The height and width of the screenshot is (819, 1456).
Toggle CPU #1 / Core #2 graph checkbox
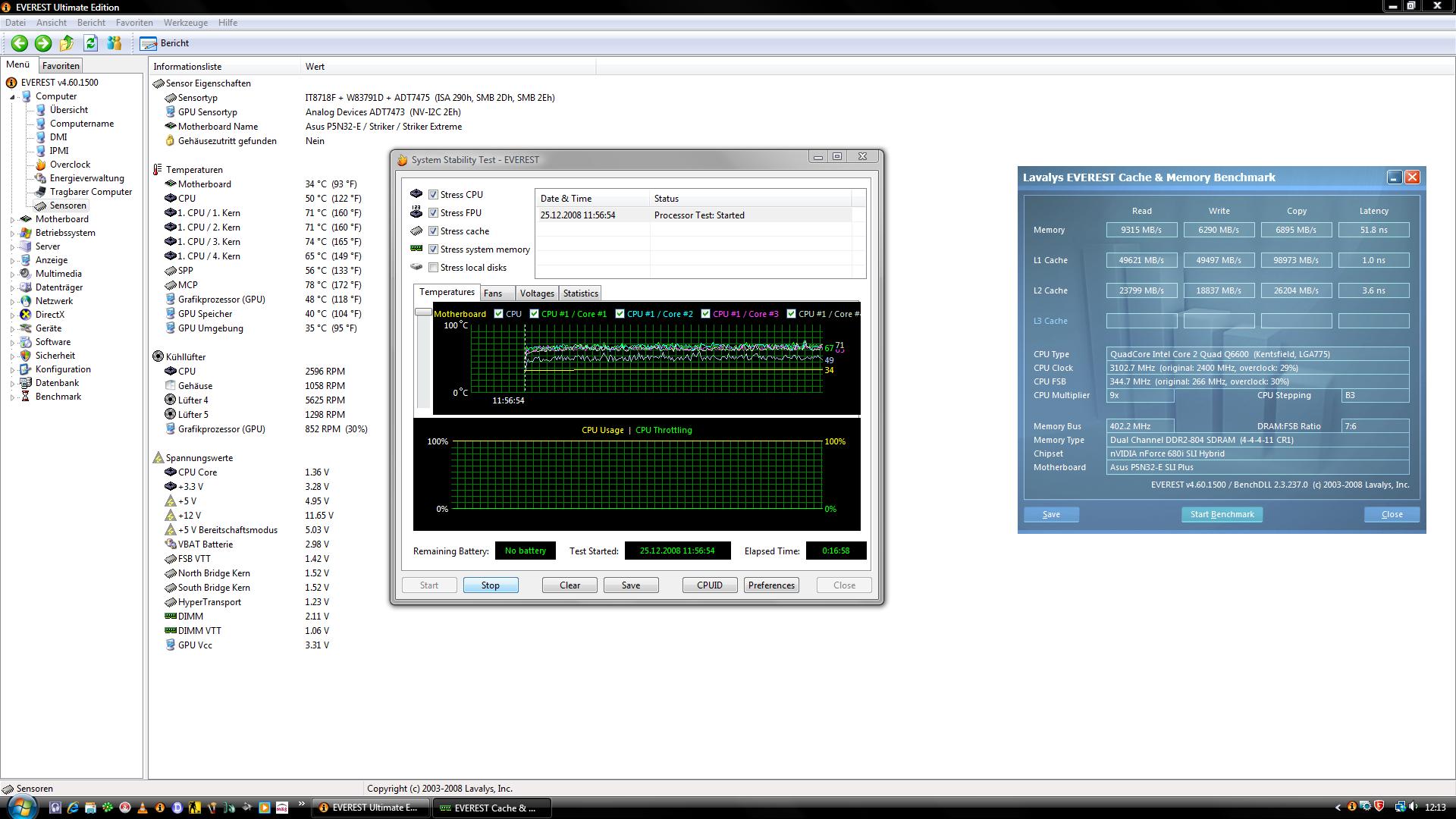(x=620, y=314)
